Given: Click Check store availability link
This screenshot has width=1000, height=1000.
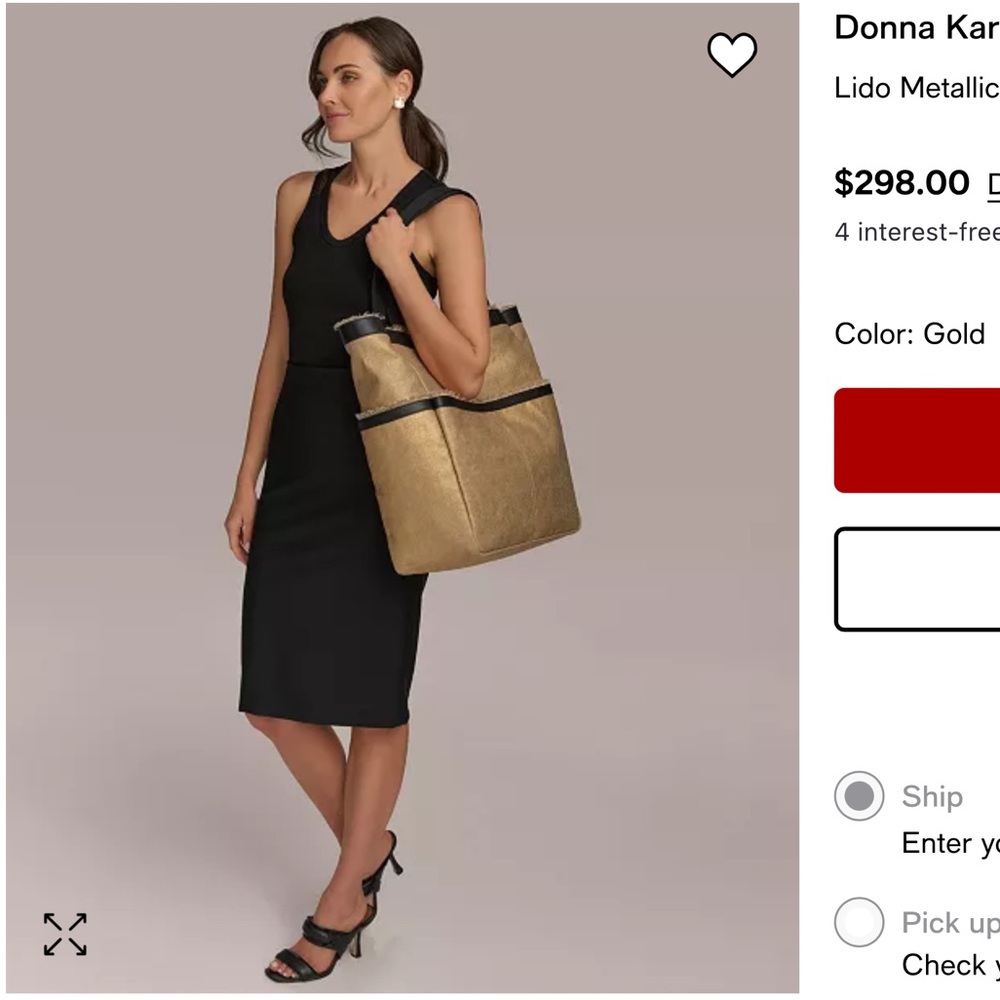Looking at the screenshot, I should [x=948, y=966].
